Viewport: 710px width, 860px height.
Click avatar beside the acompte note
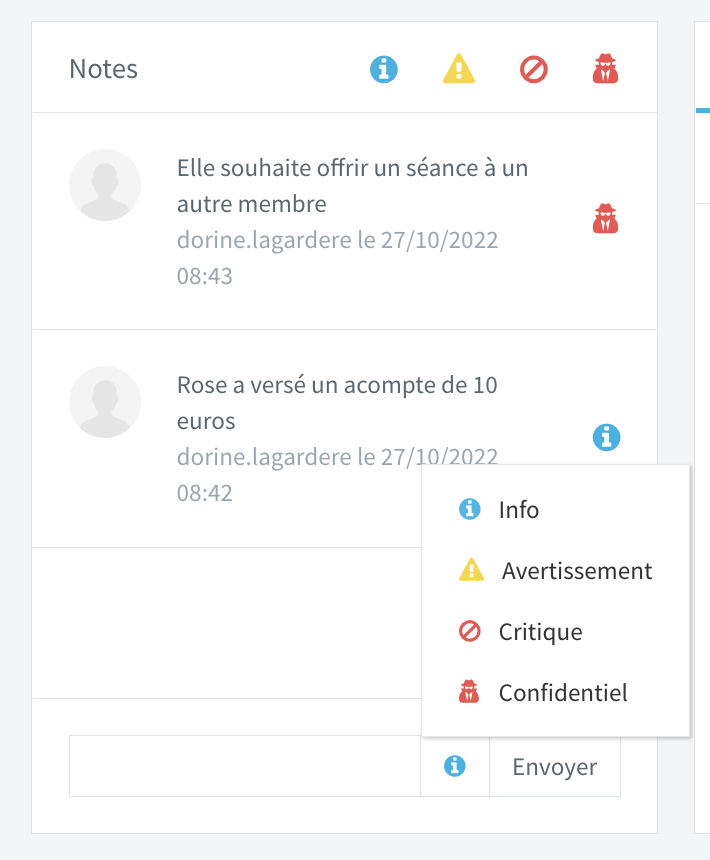105,402
